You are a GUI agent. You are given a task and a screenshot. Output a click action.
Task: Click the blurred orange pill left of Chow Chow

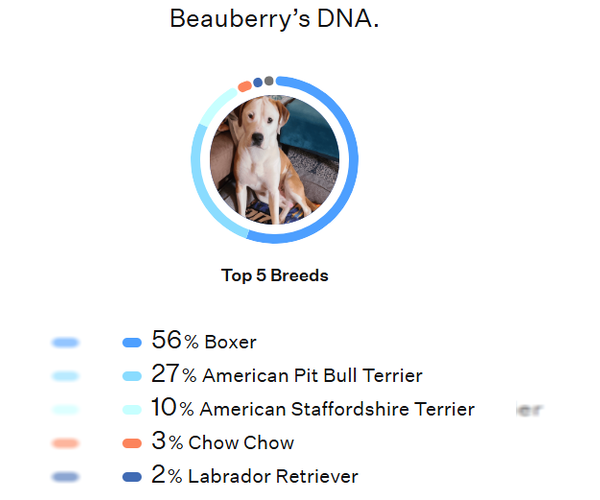click(x=64, y=443)
